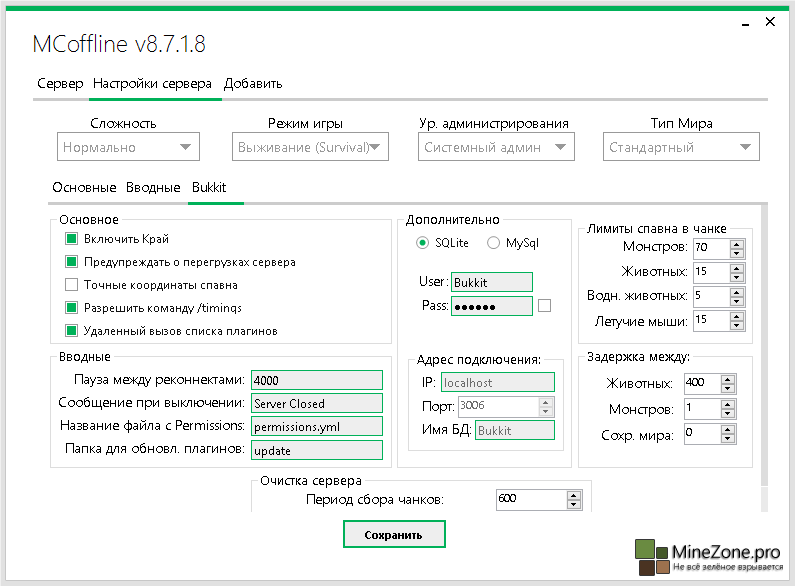795x586 pixels.
Task: Click the Сообщение при выключении text field
Action: [x=317, y=403]
